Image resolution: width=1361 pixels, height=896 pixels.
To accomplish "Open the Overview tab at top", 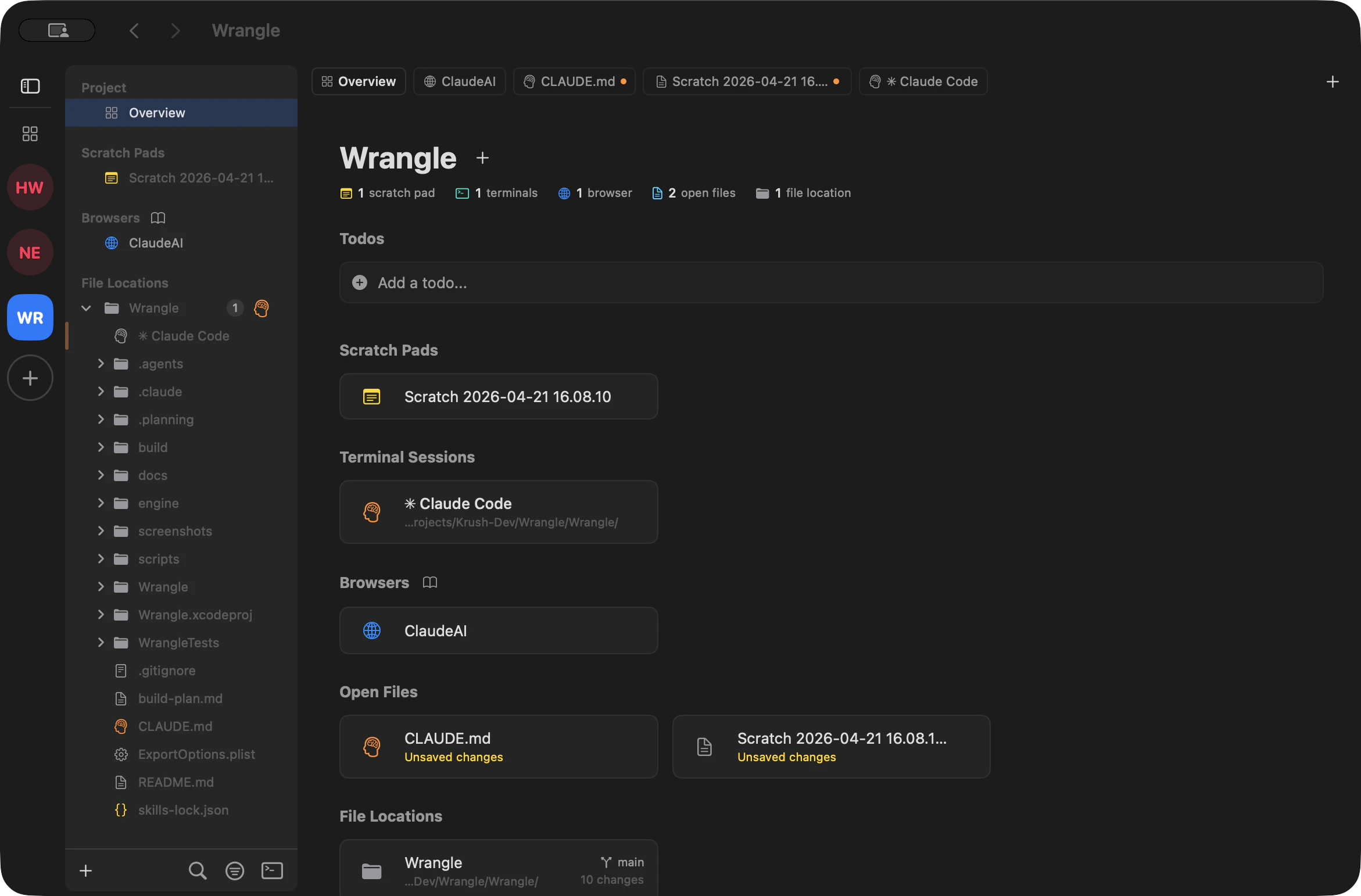I will tap(357, 81).
